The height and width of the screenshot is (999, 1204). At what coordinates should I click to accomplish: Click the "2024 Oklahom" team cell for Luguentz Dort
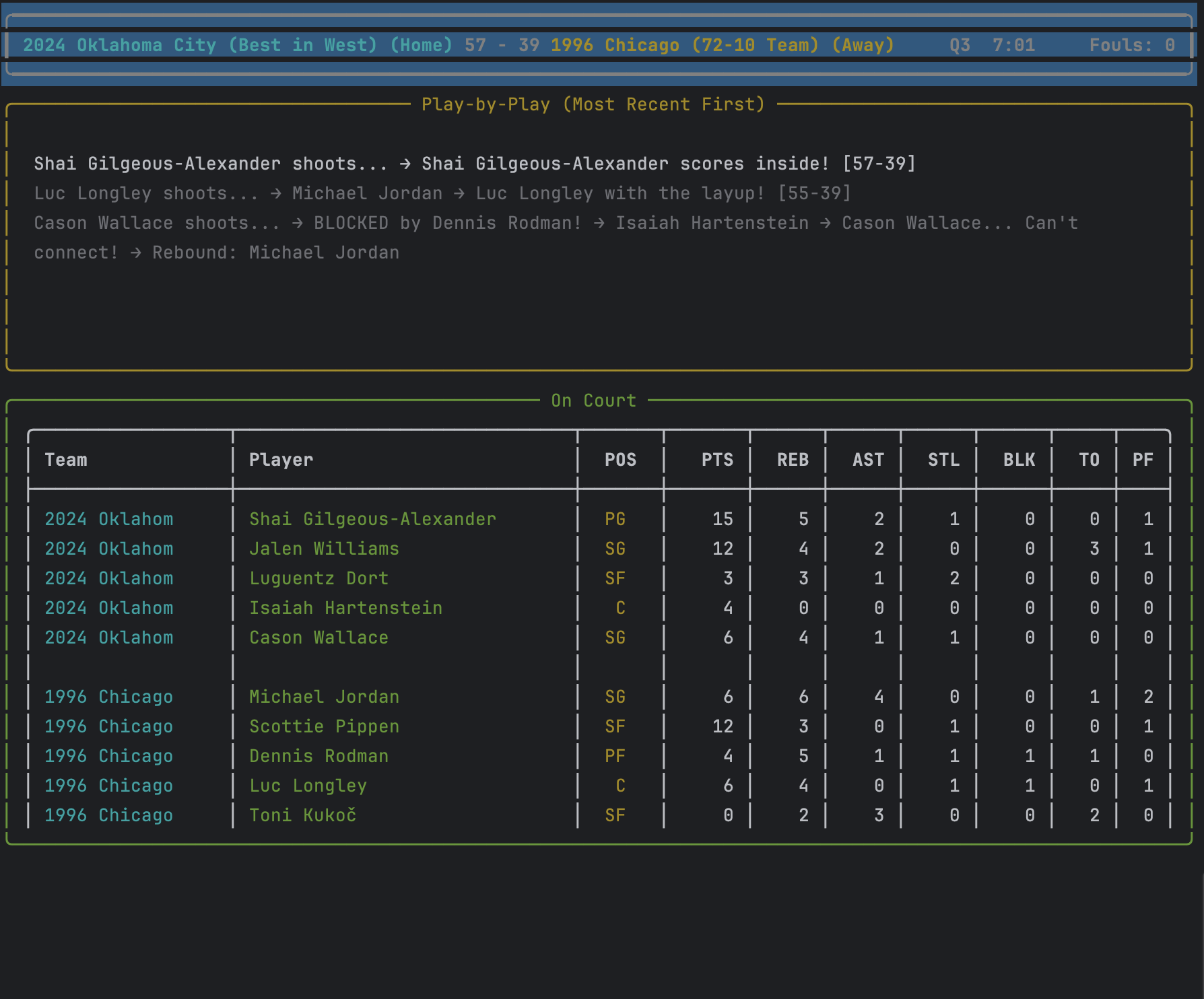pos(108,578)
